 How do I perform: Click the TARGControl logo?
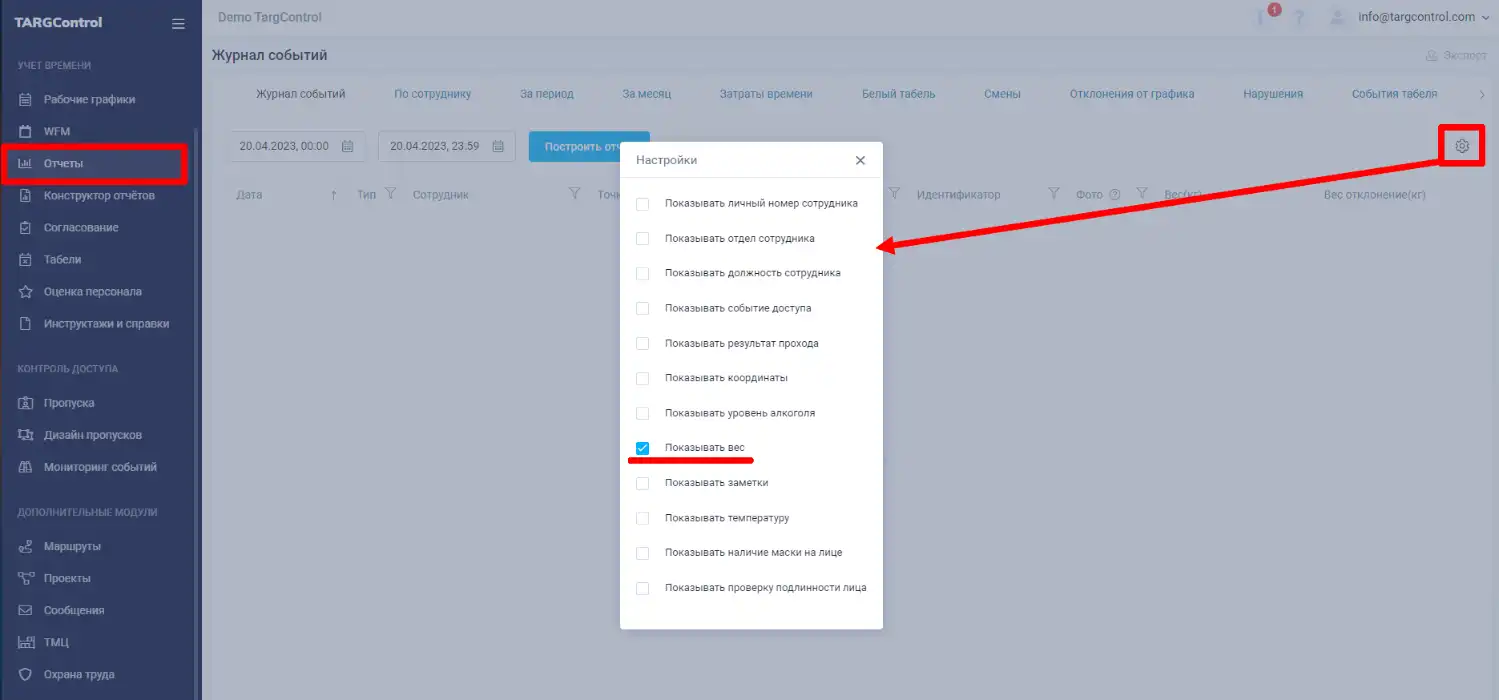pyautogui.click(x=58, y=22)
